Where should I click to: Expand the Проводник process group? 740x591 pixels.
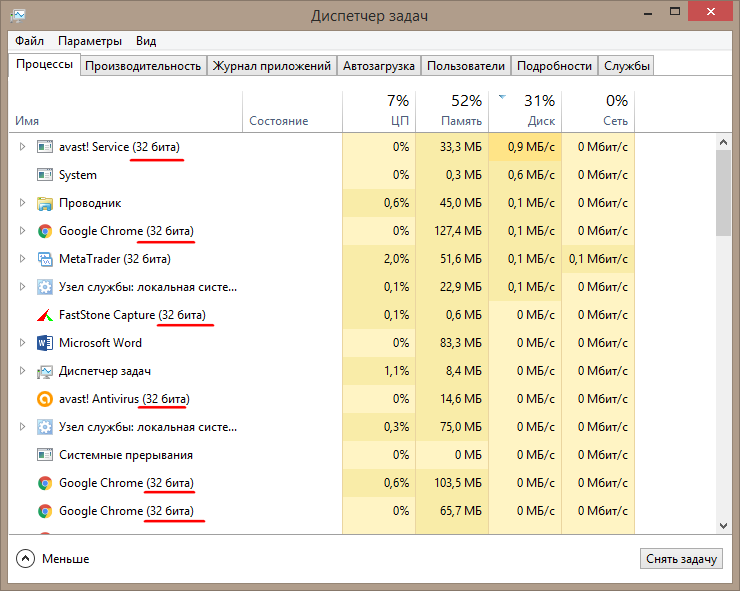[22, 203]
